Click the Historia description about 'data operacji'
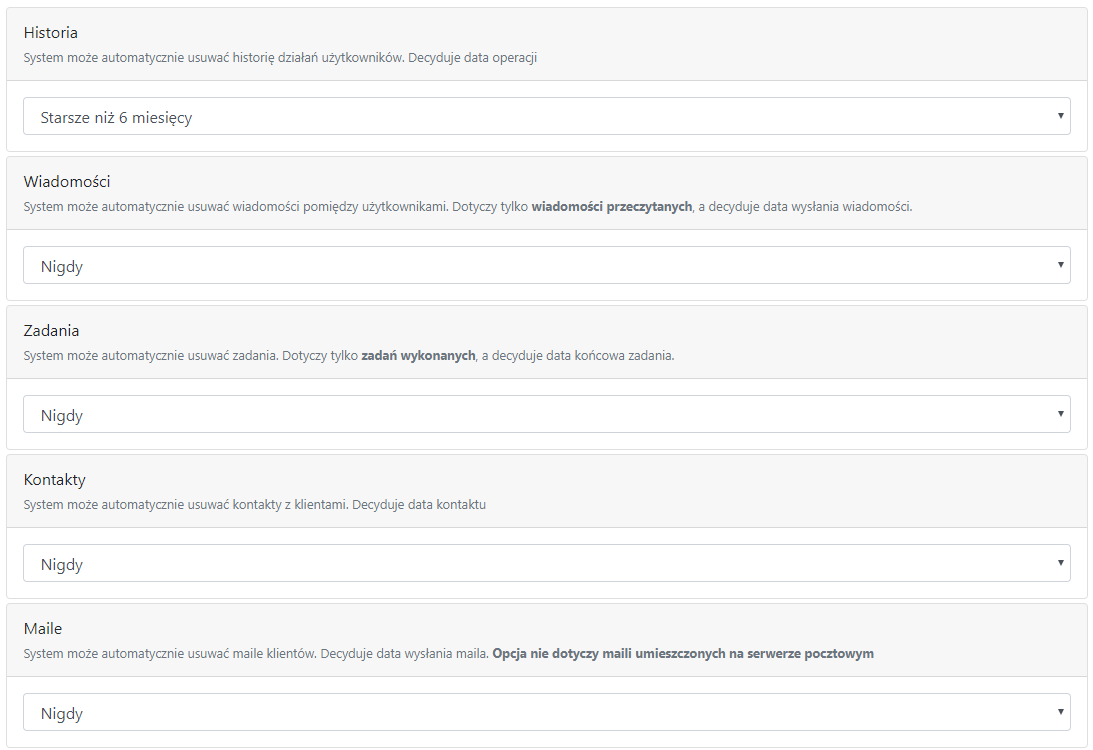1093x750 pixels. coord(280,58)
